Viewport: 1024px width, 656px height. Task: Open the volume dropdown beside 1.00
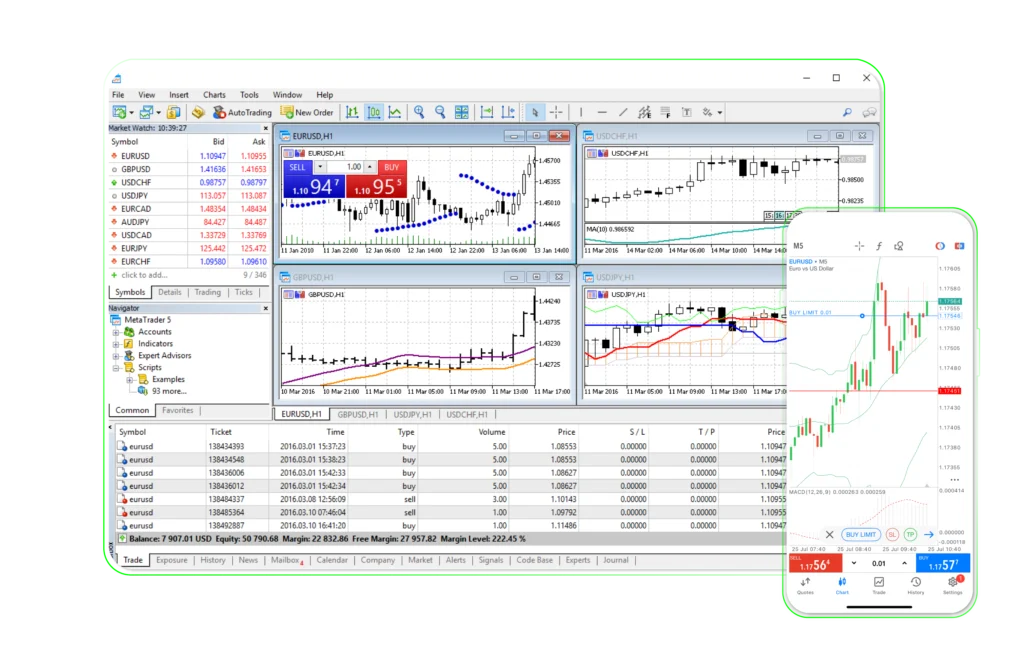click(x=370, y=167)
